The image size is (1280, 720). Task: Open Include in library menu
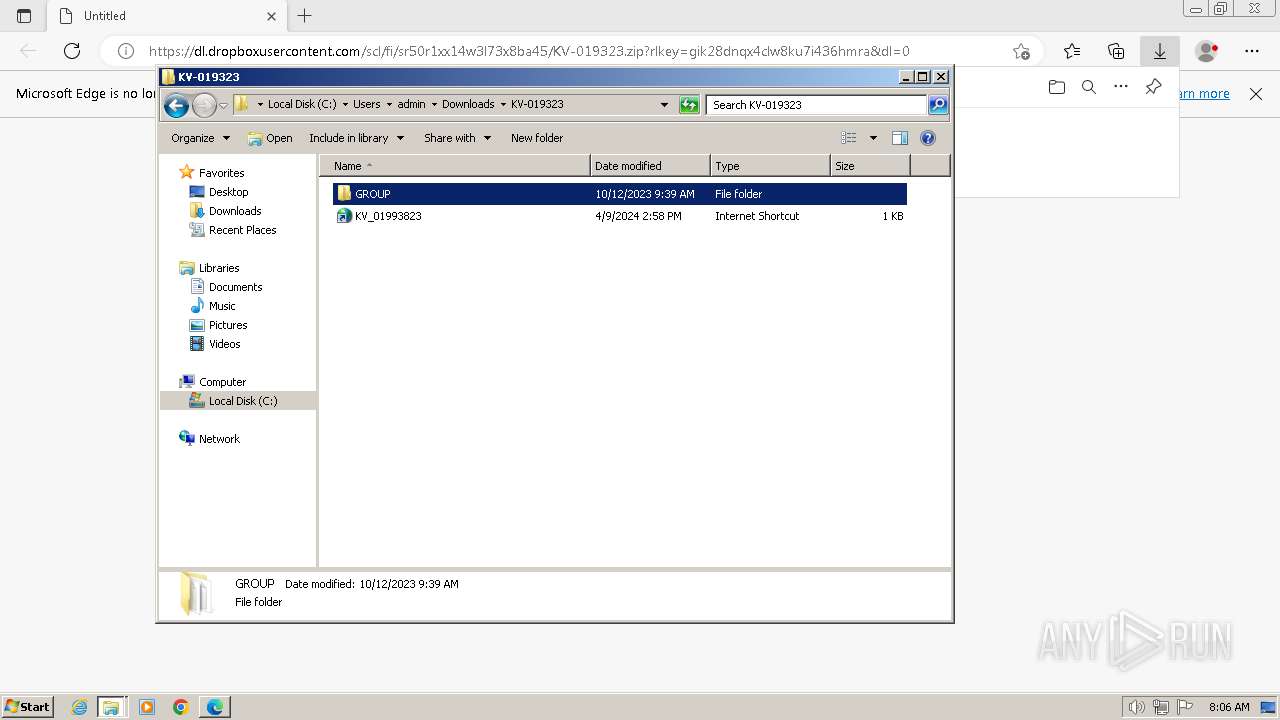pyautogui.click(x=356, y=138)
